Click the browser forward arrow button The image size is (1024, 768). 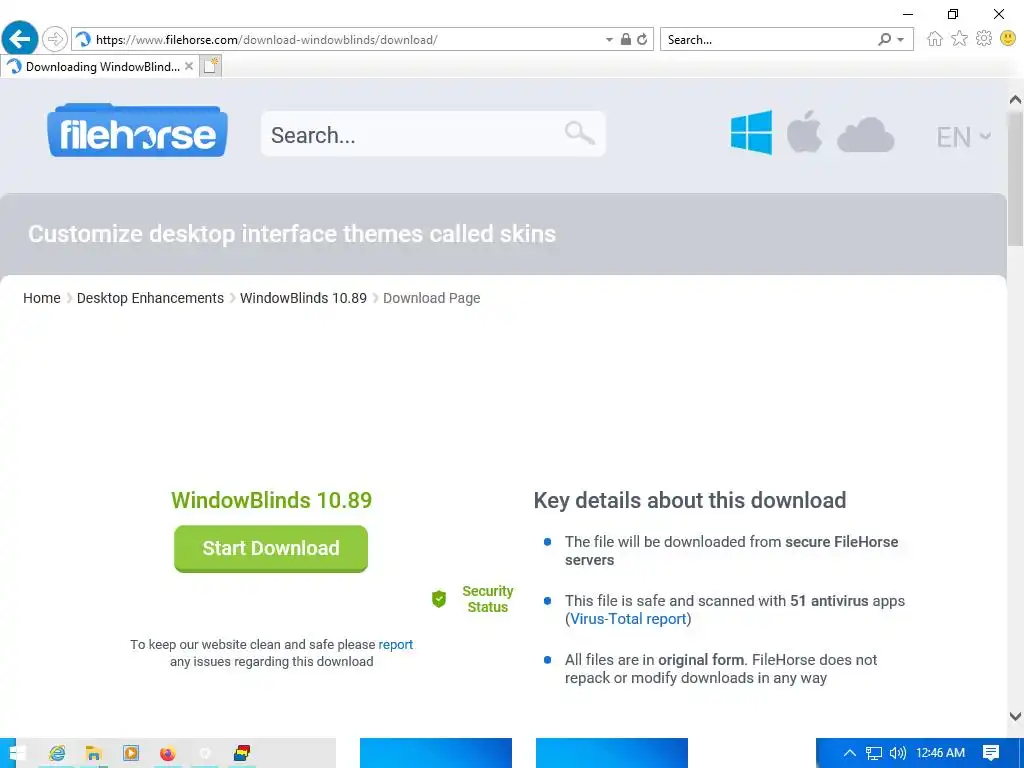click(x=55, y=39)
